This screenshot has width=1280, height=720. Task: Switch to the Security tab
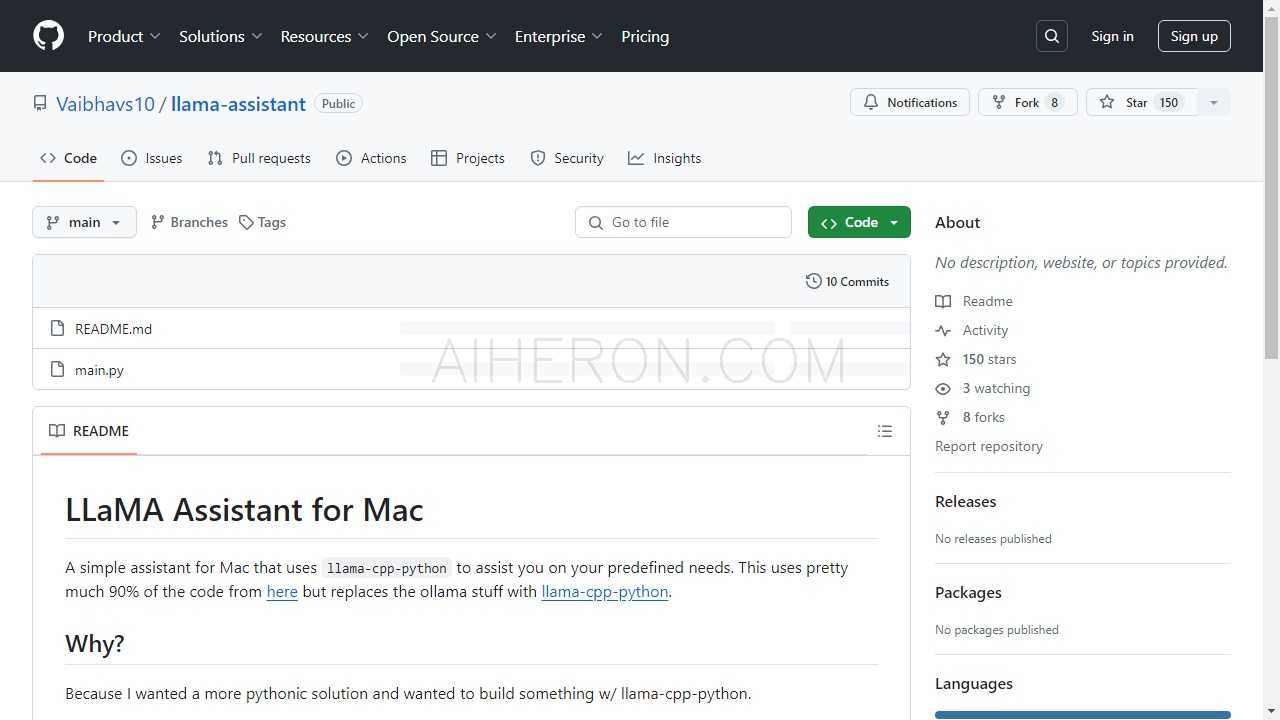pos(567,158)
